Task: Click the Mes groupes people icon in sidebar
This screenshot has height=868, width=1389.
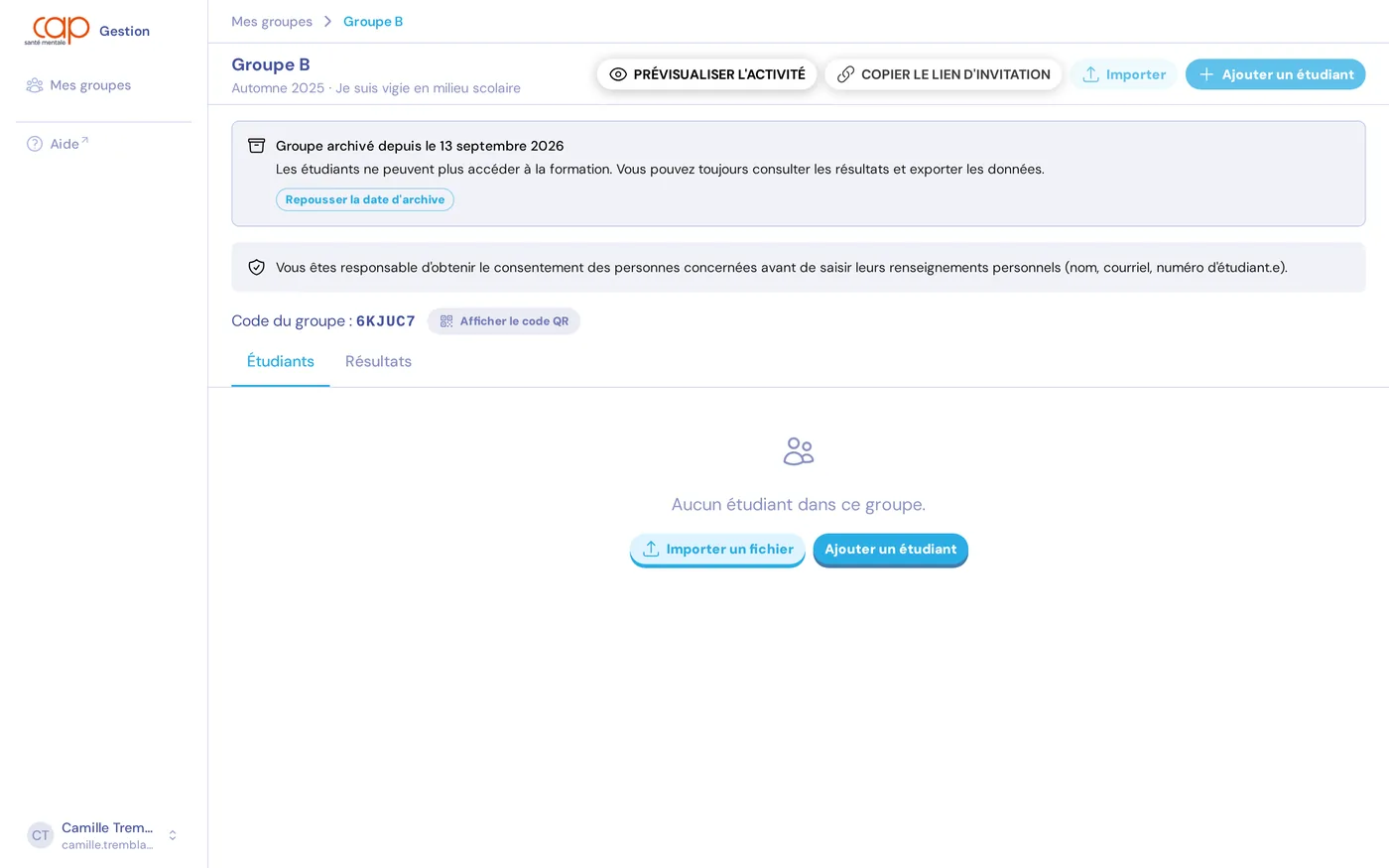Action: click(35, 85)
